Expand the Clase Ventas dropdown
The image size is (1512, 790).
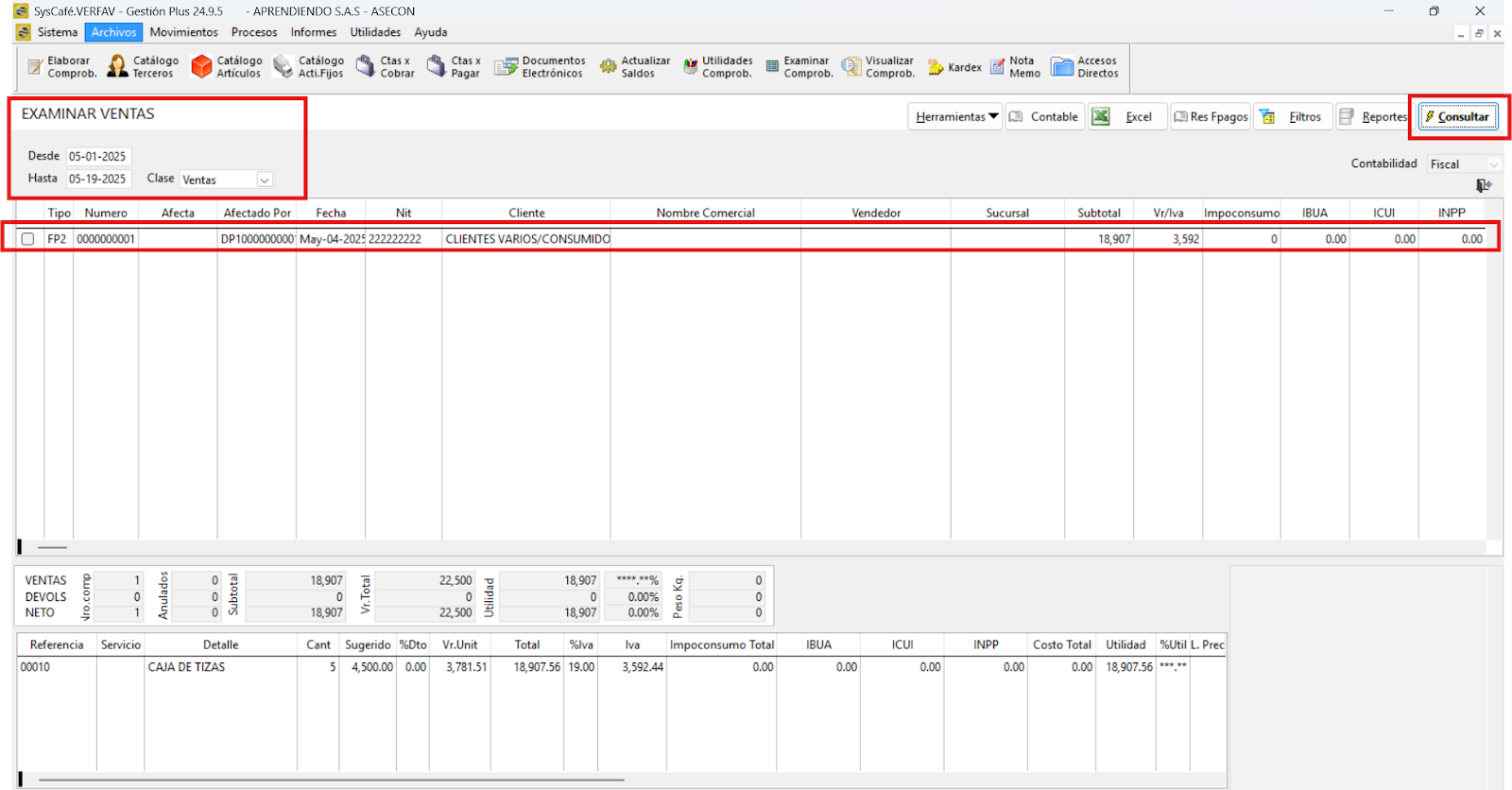[265, 180]
